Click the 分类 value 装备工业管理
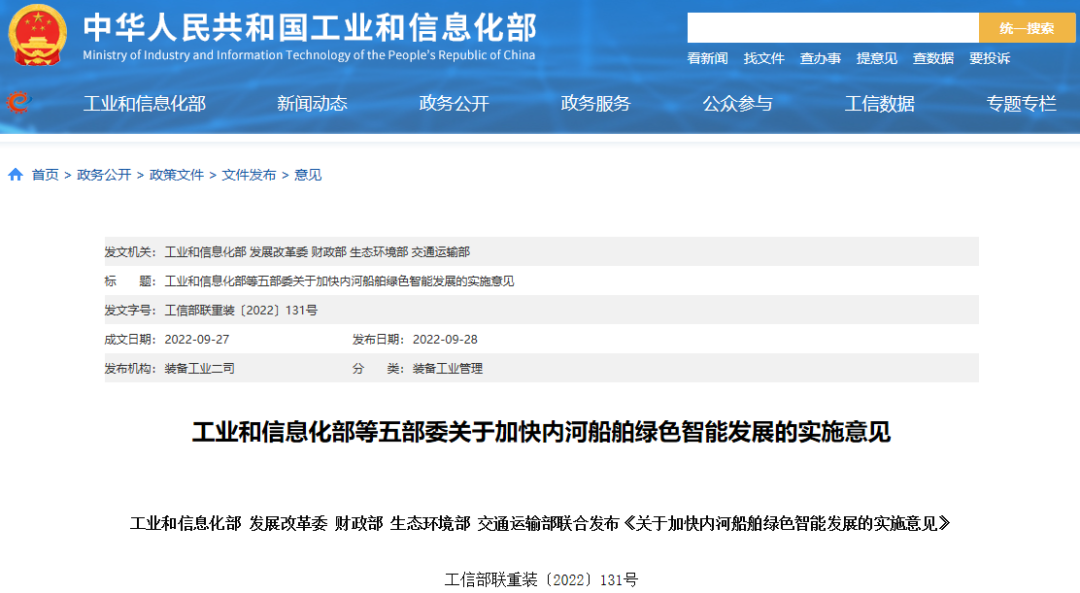 pos(447,368)
